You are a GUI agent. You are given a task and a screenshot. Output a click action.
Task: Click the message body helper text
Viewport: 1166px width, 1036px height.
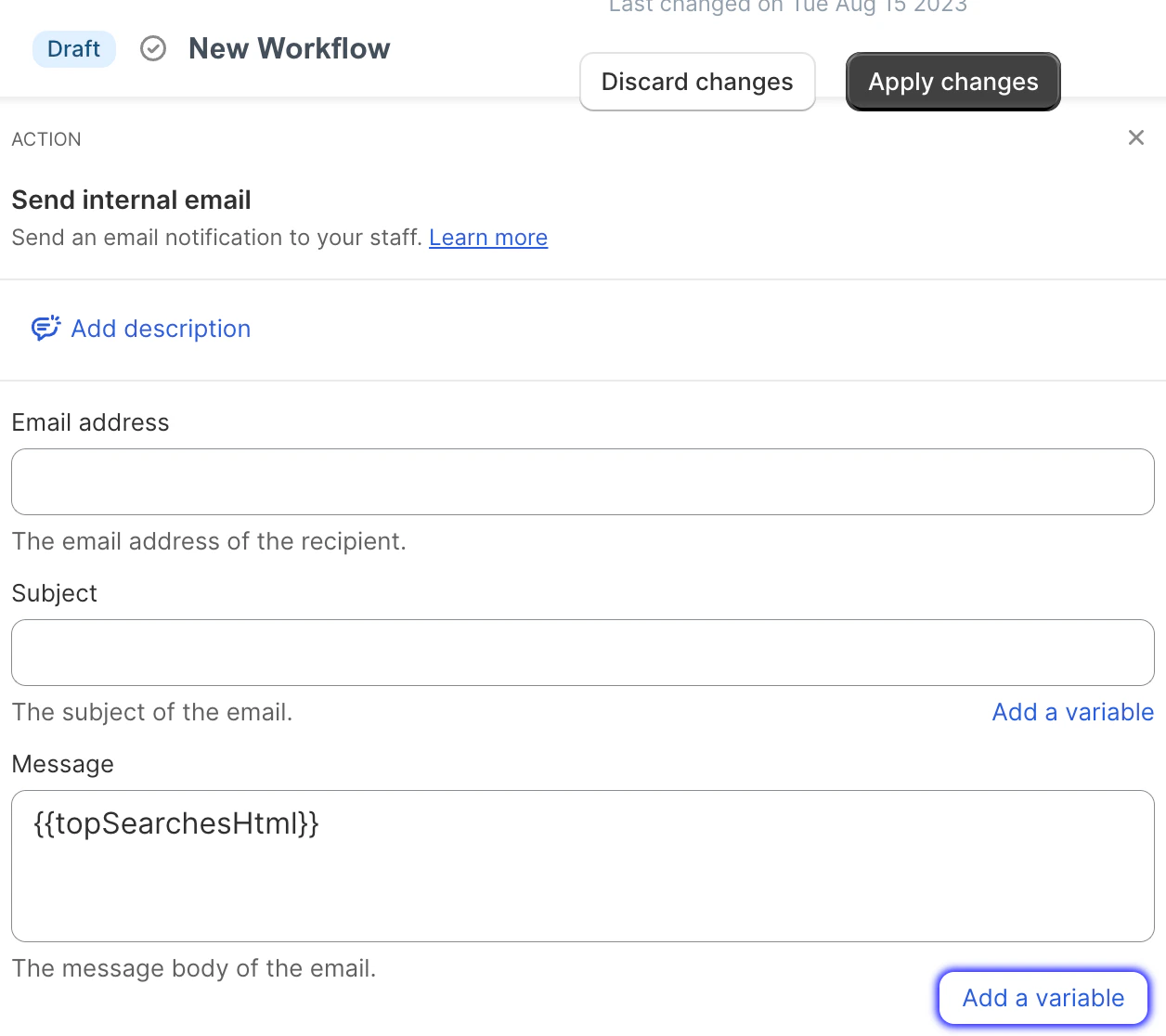[x=194, y=968]
